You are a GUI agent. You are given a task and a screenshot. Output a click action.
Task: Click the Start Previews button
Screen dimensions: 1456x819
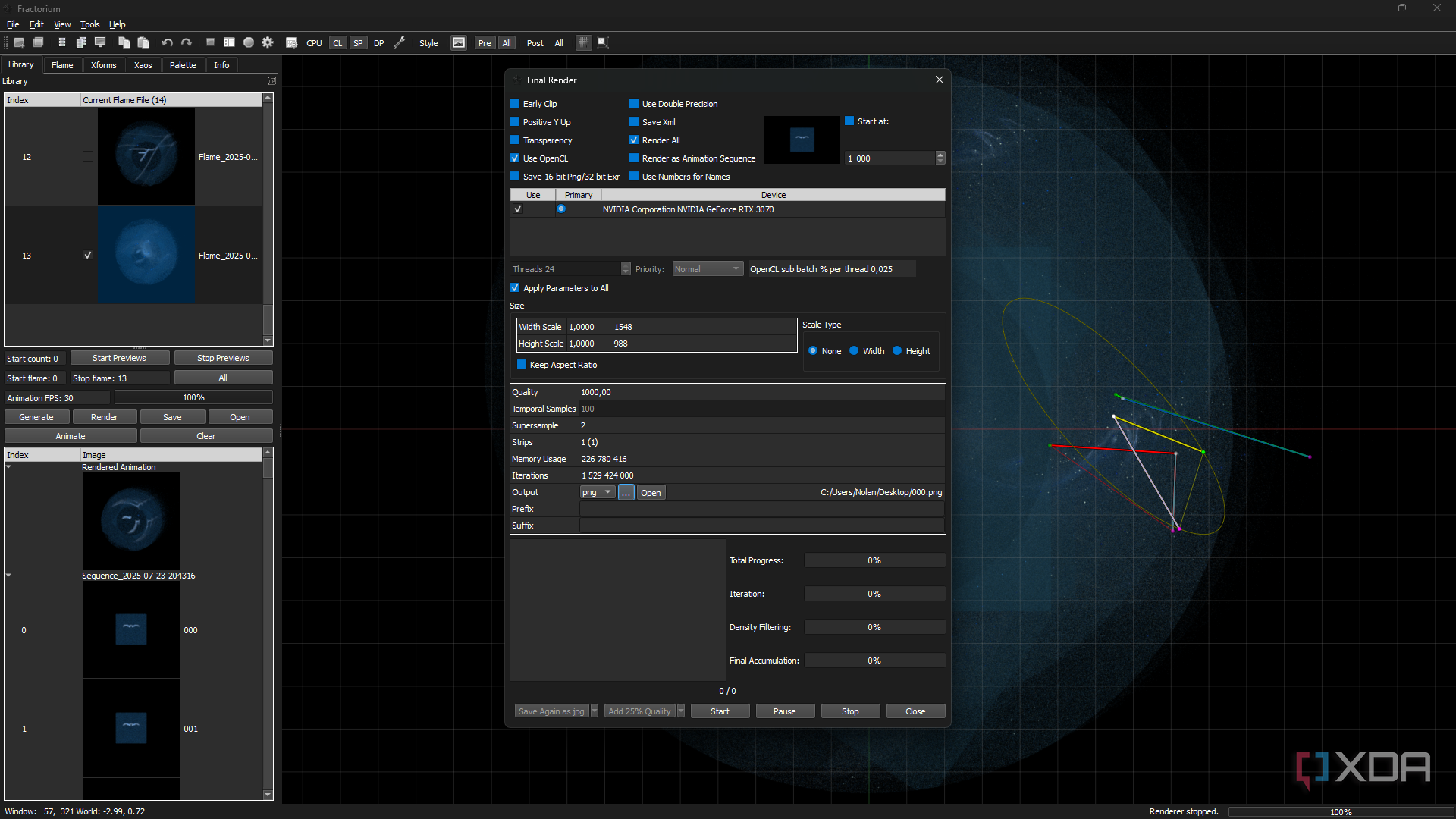coord(119,358)
